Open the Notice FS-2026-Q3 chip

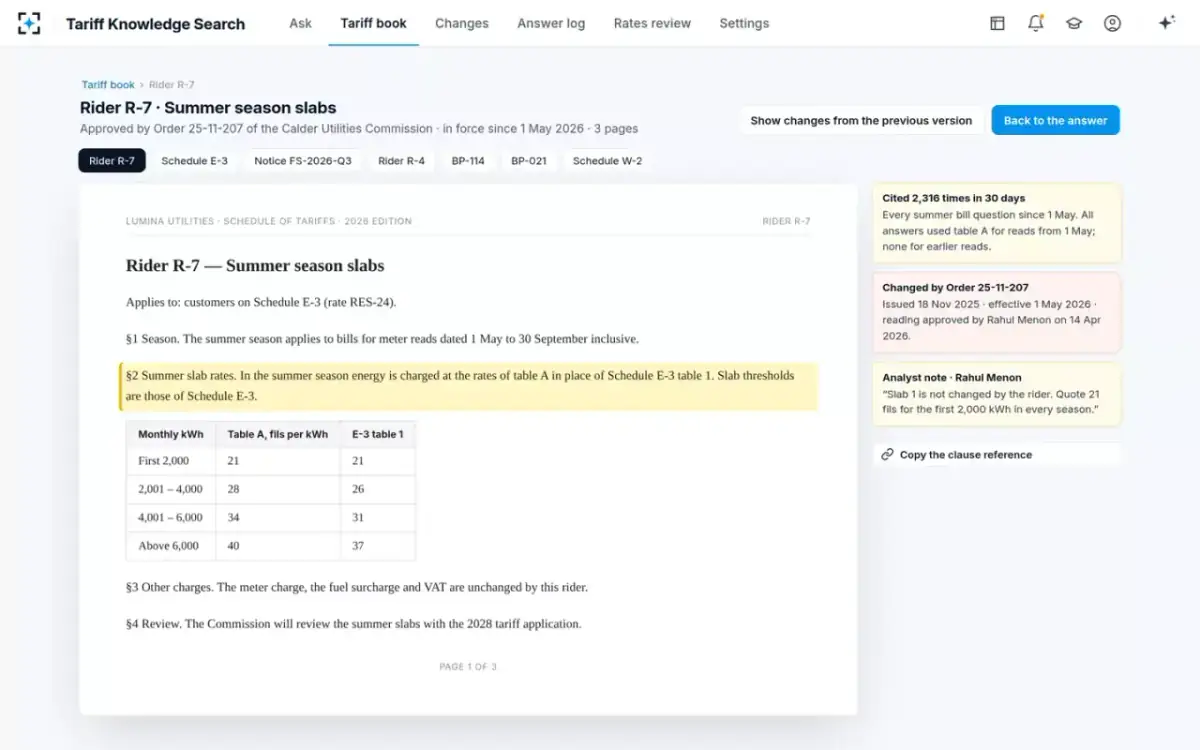(303, 160)
